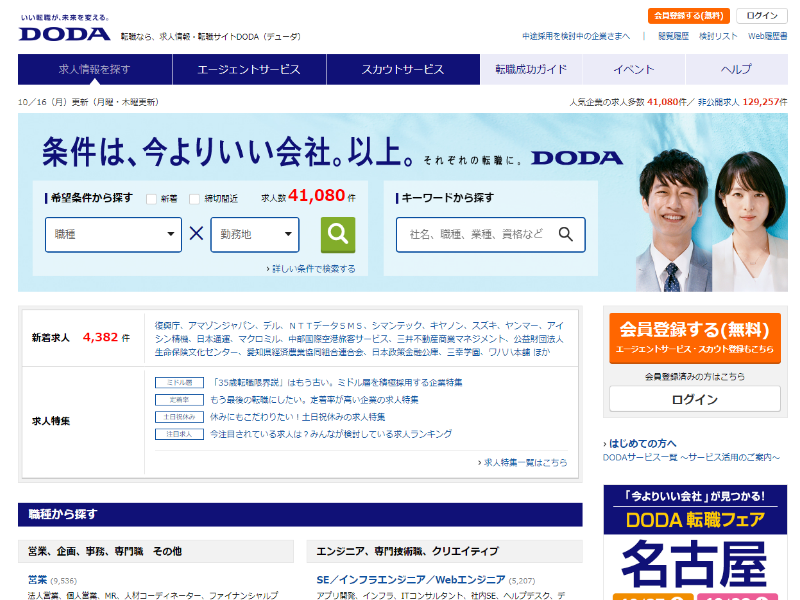Click the keyword search magnifier icon

(x=565, y=235)
